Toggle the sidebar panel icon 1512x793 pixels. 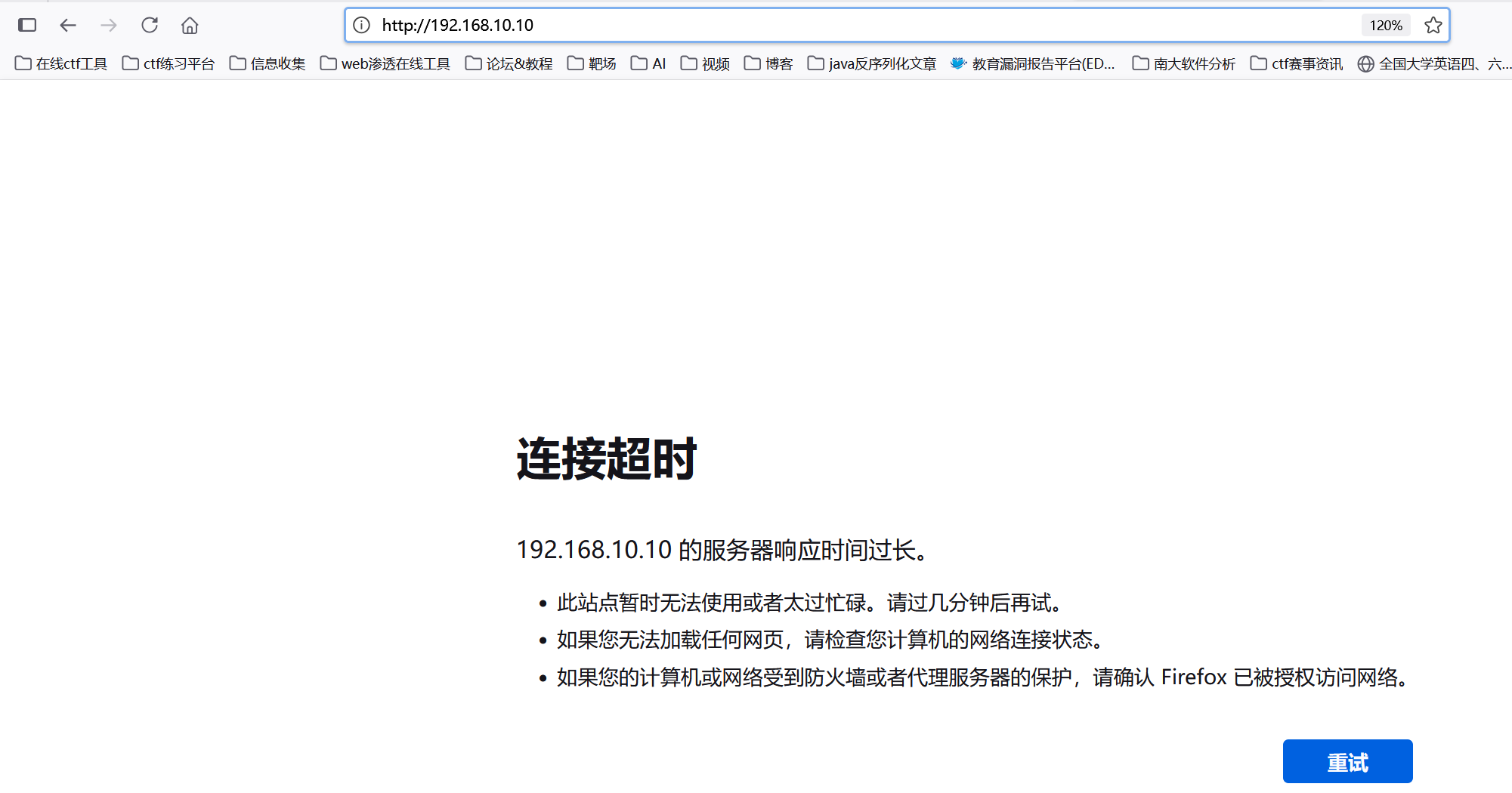[x=27, y=25]
